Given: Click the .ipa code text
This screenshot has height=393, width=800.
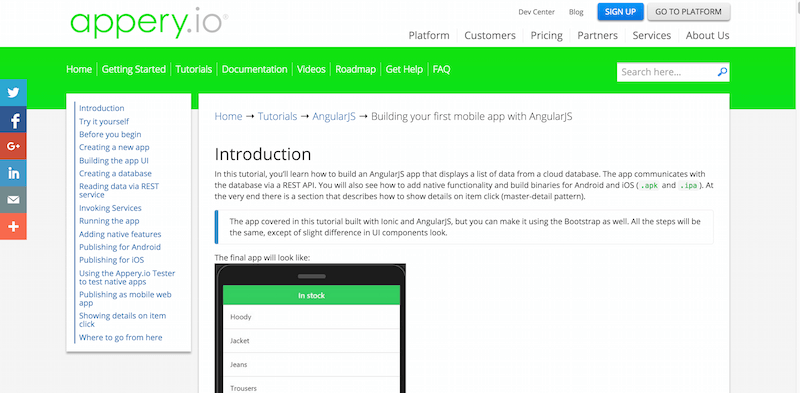Looking at the screenshot, I should click(688, 186).
